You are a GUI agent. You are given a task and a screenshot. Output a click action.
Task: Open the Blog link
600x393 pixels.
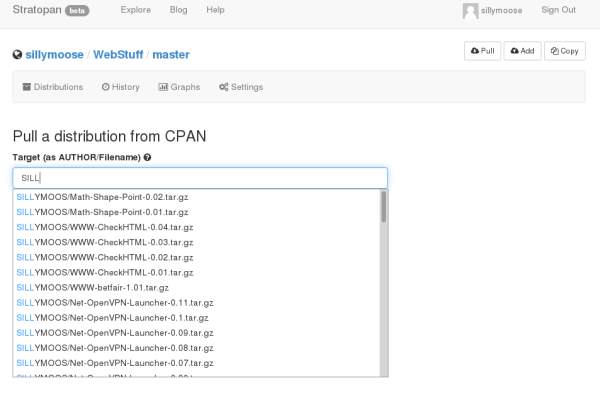click(178, 10)
